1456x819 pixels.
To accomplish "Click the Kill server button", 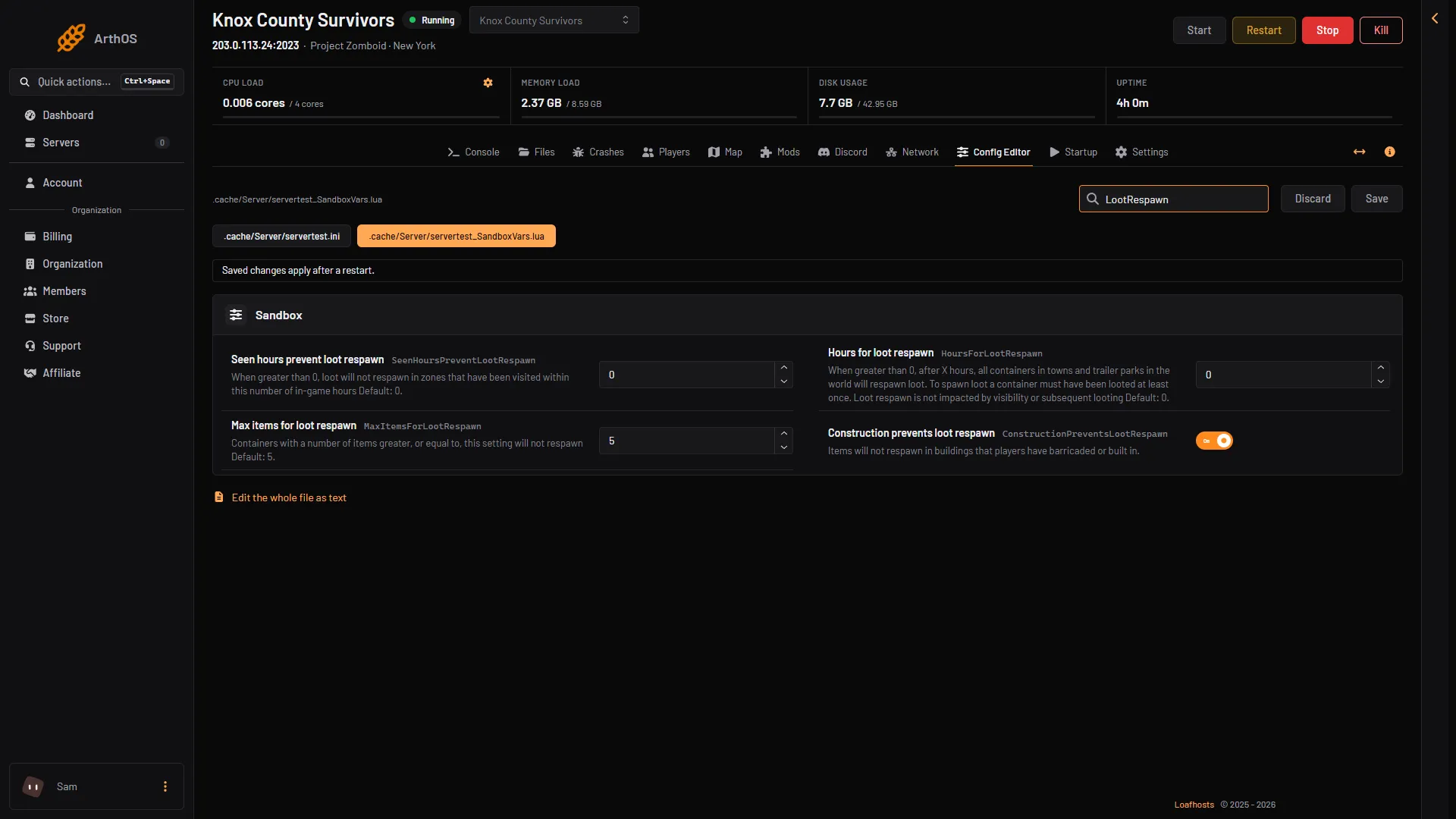I will [1381, 30].
